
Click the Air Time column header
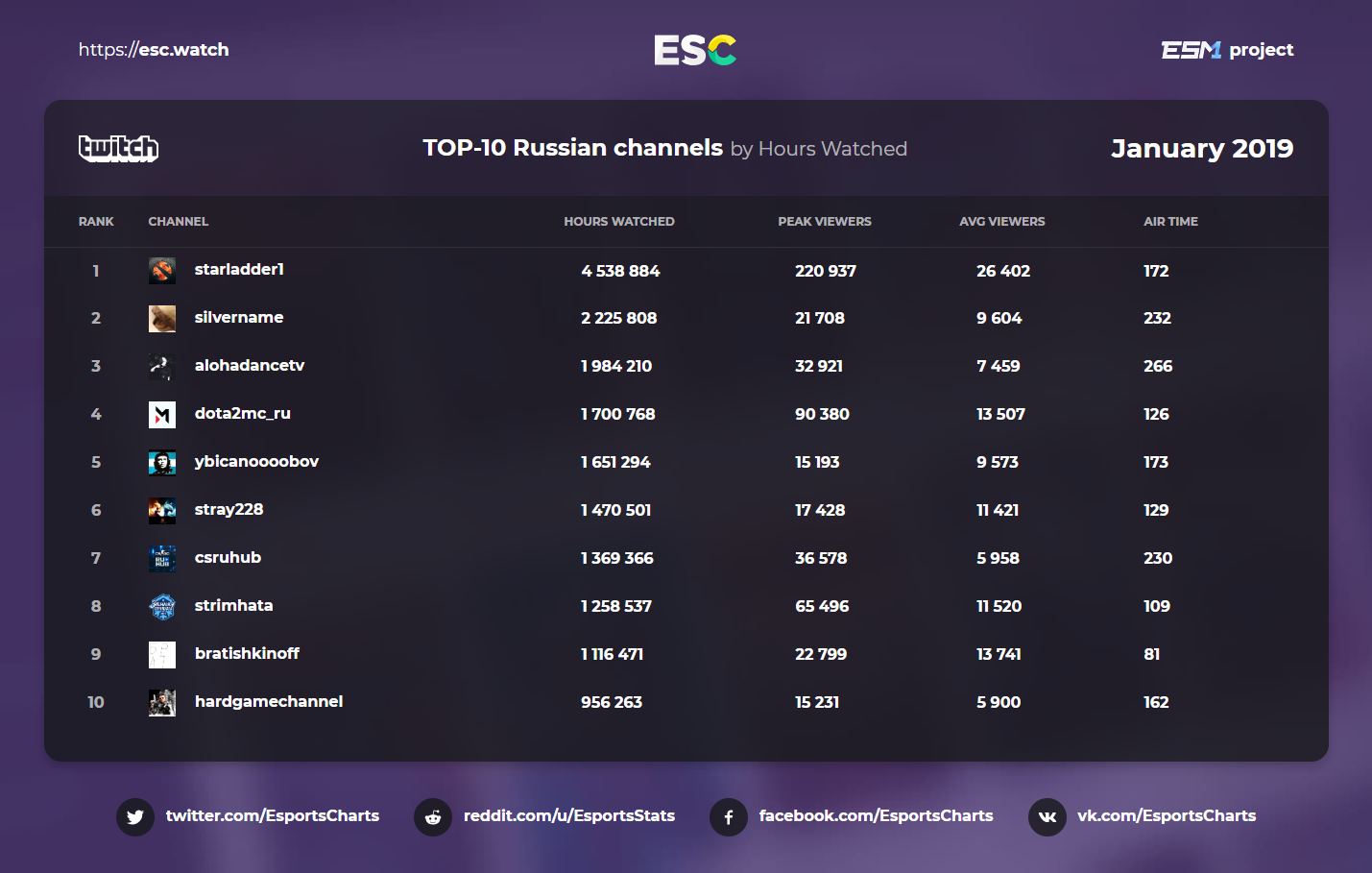1170,222
